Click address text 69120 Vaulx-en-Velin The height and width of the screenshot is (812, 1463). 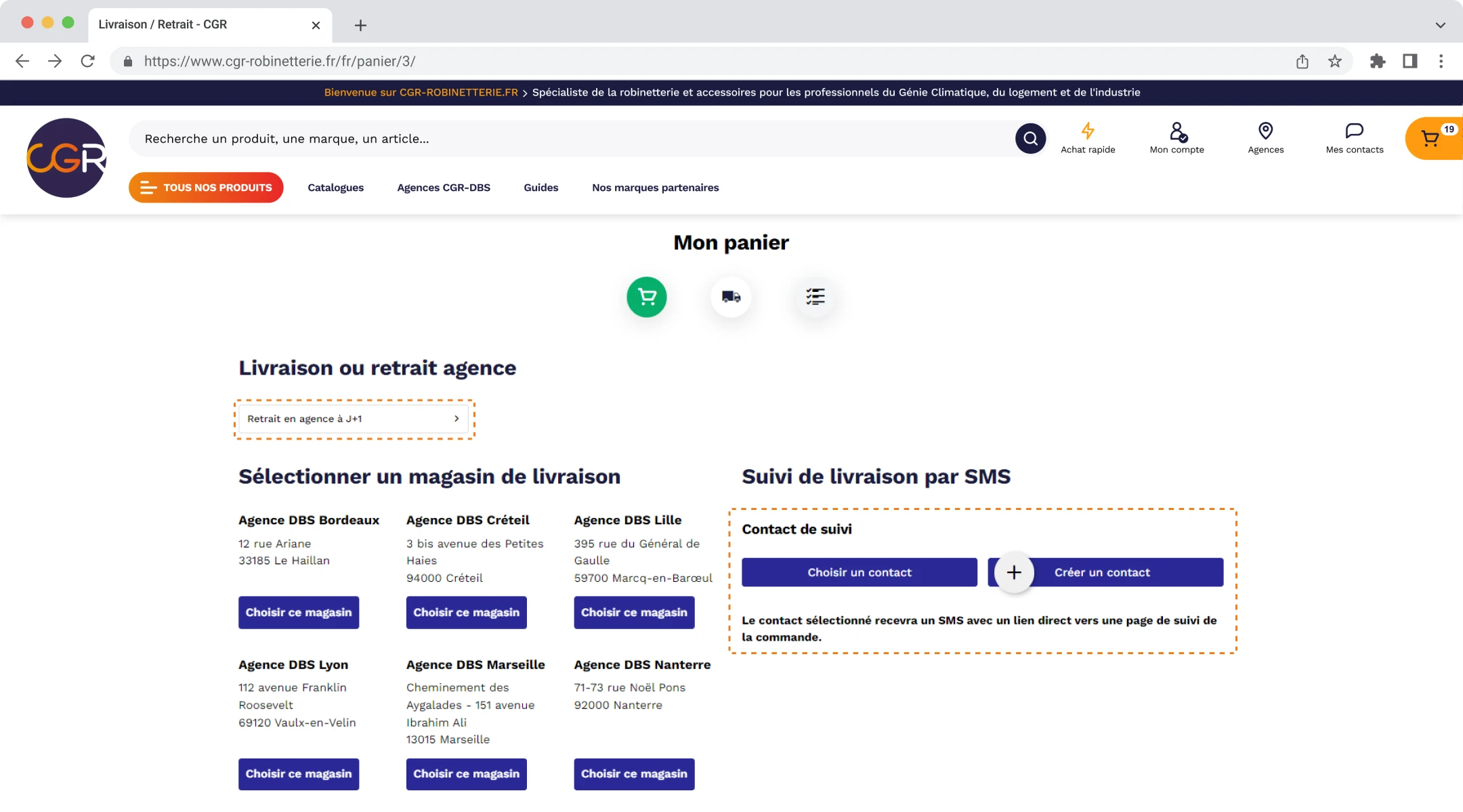[x=297, y=723]
